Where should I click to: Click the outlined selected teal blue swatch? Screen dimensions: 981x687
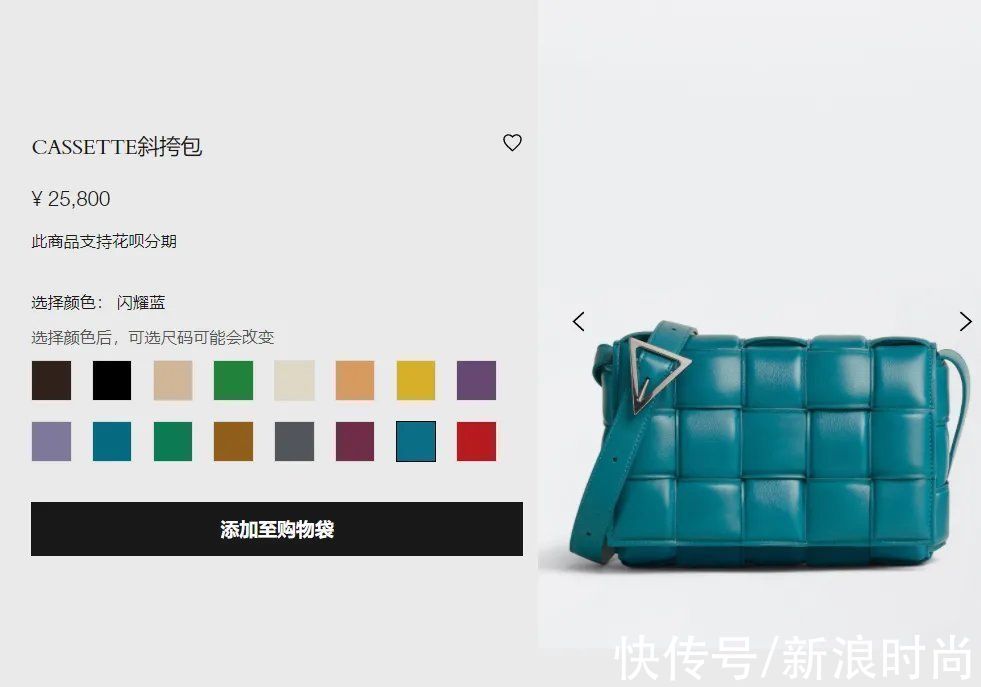click(415, 441)
